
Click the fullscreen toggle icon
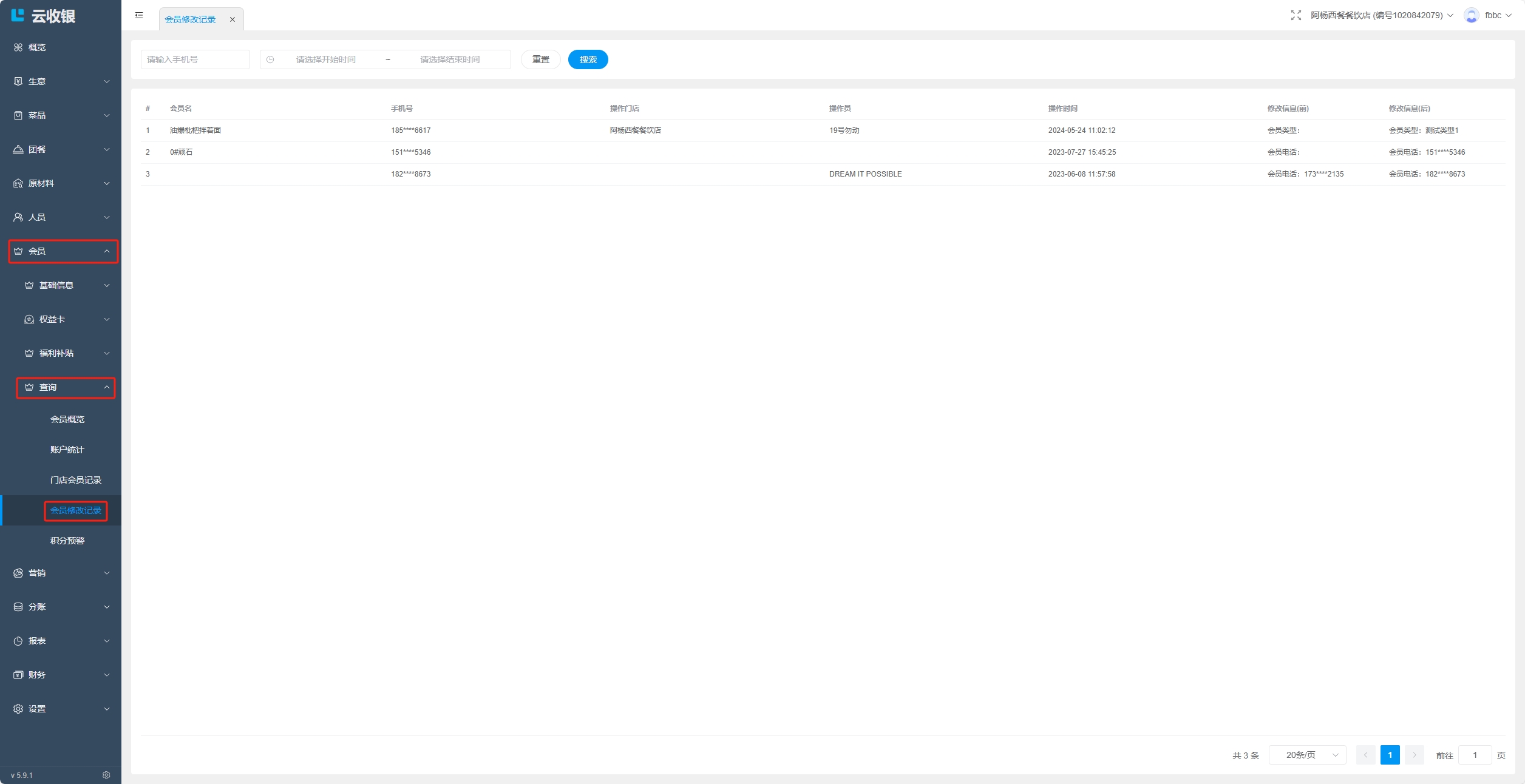pos(1296,15)
